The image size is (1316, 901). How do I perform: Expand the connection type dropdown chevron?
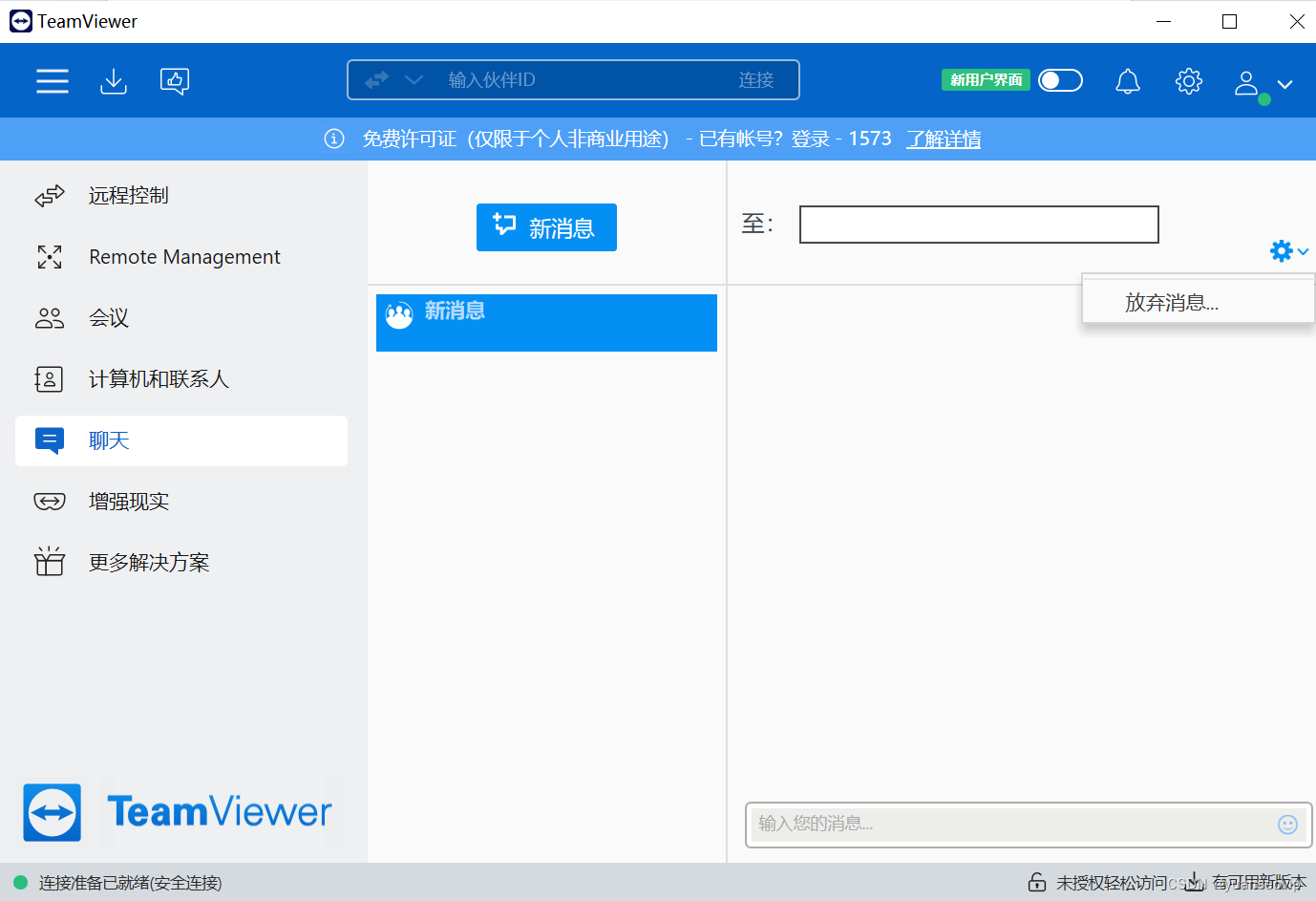414,80
